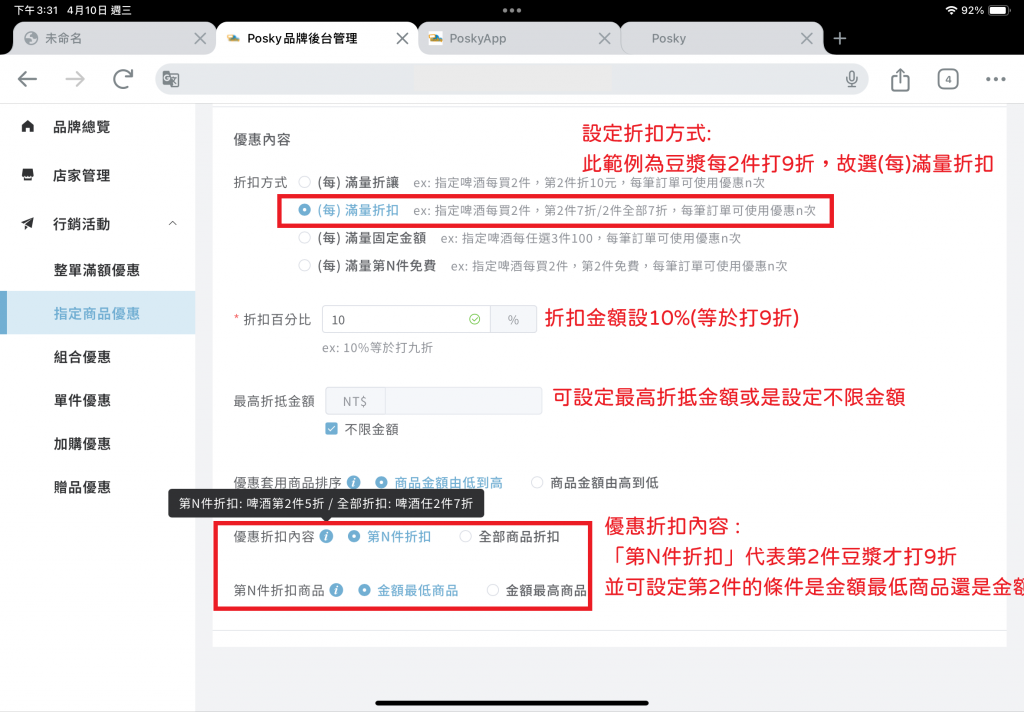Reload the page with the refresh icon

pos(123,79)
